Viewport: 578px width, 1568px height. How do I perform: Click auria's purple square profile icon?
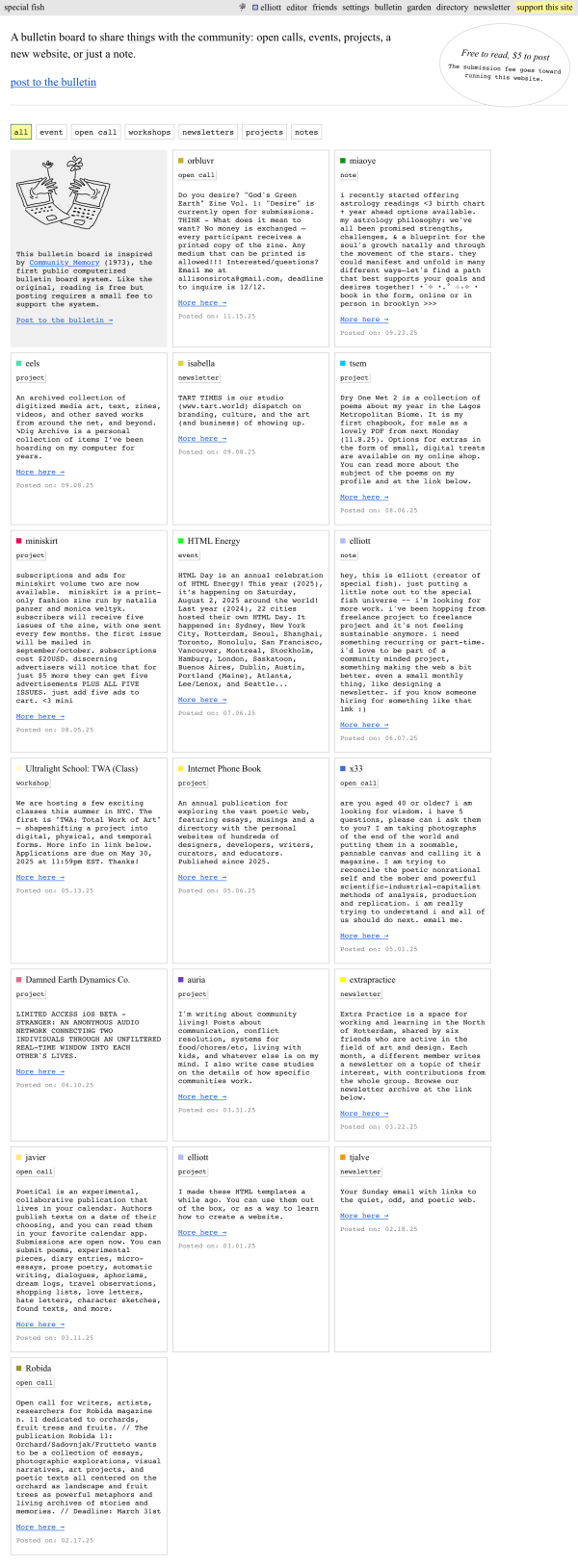pyautogui.click(x=181, y=980)
